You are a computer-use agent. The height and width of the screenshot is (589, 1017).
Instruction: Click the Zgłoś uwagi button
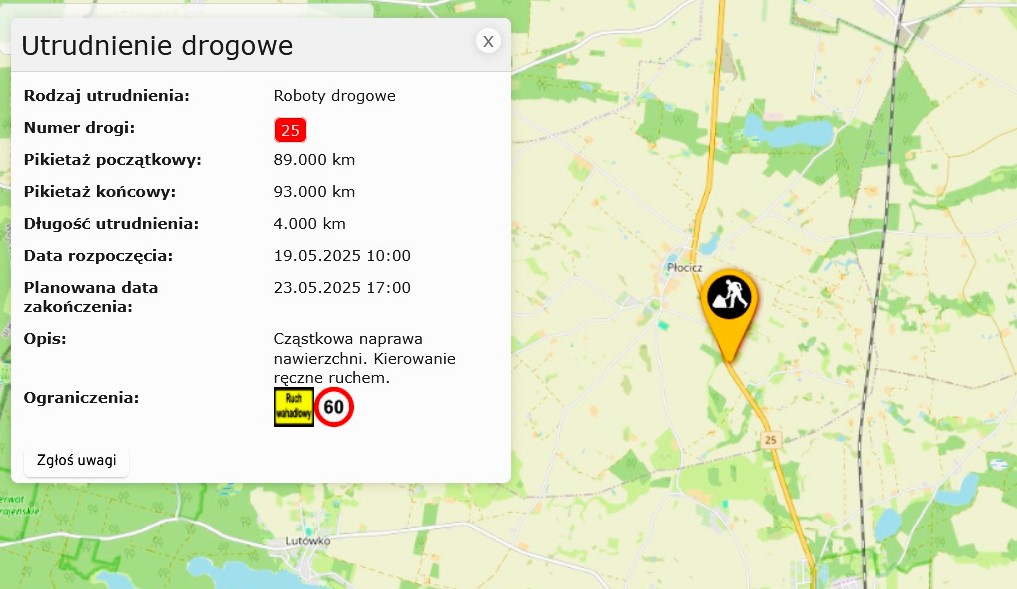(x=77, y=461)
